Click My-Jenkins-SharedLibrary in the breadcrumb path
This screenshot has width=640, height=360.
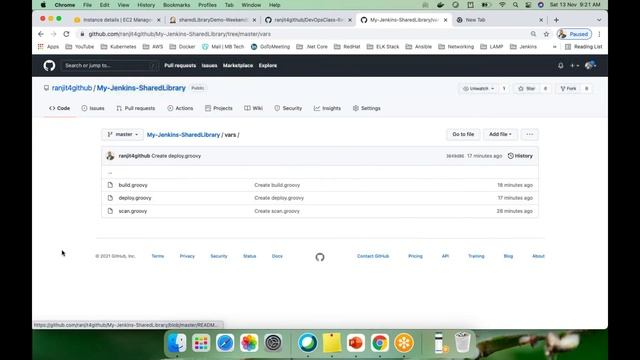point(183,135)
